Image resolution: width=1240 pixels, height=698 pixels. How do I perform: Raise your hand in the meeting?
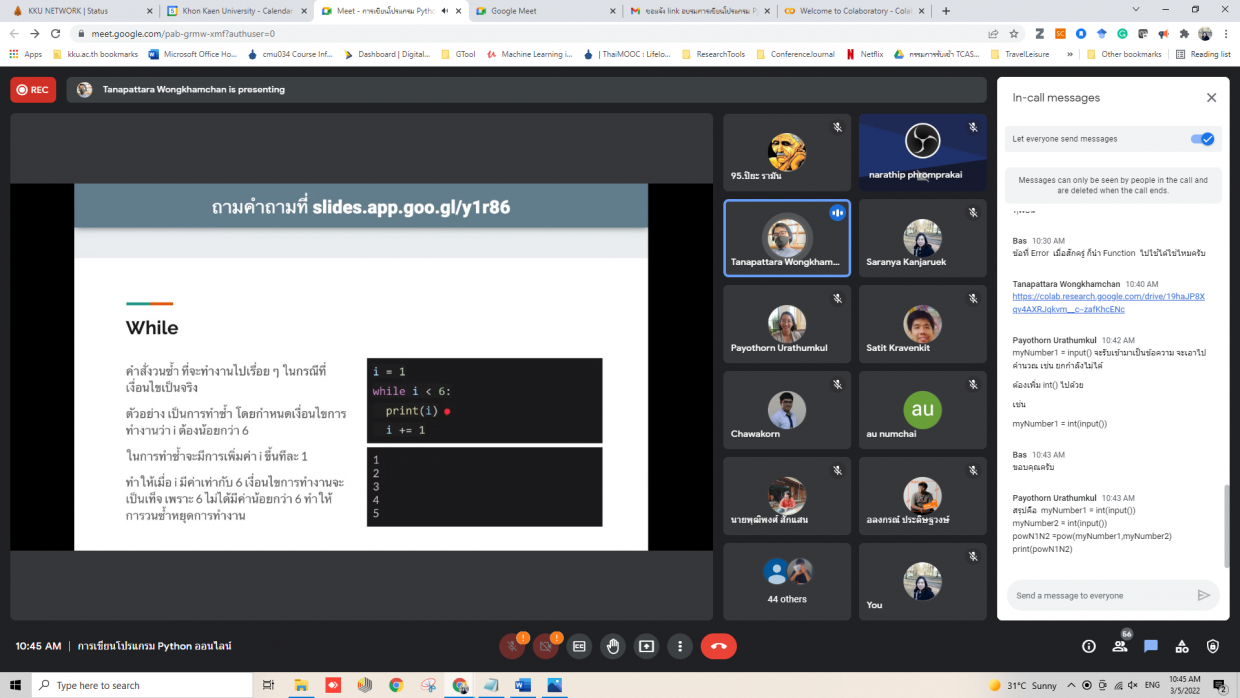(613, 646)
